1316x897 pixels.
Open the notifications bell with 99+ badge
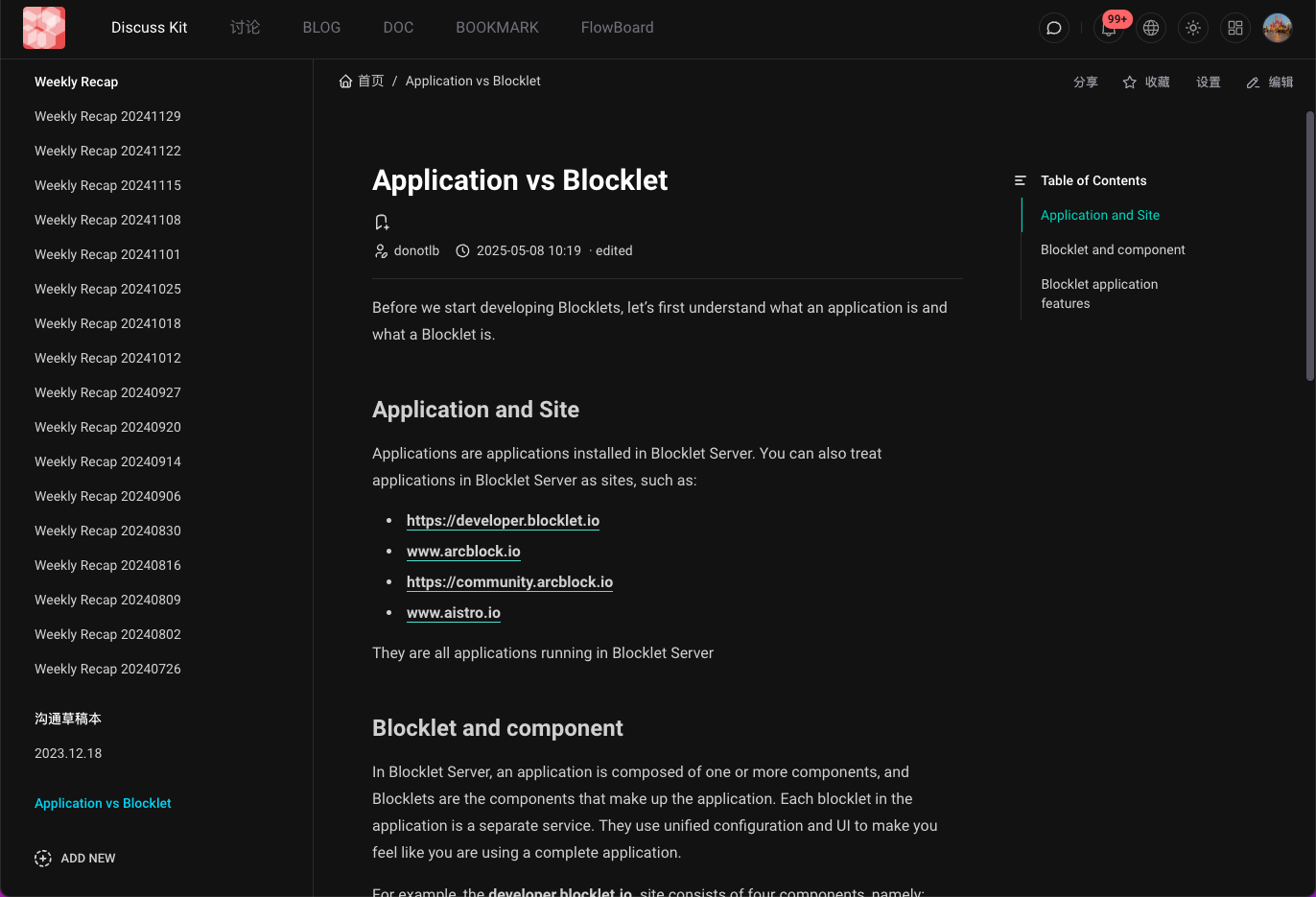(x=1109, y=28)
